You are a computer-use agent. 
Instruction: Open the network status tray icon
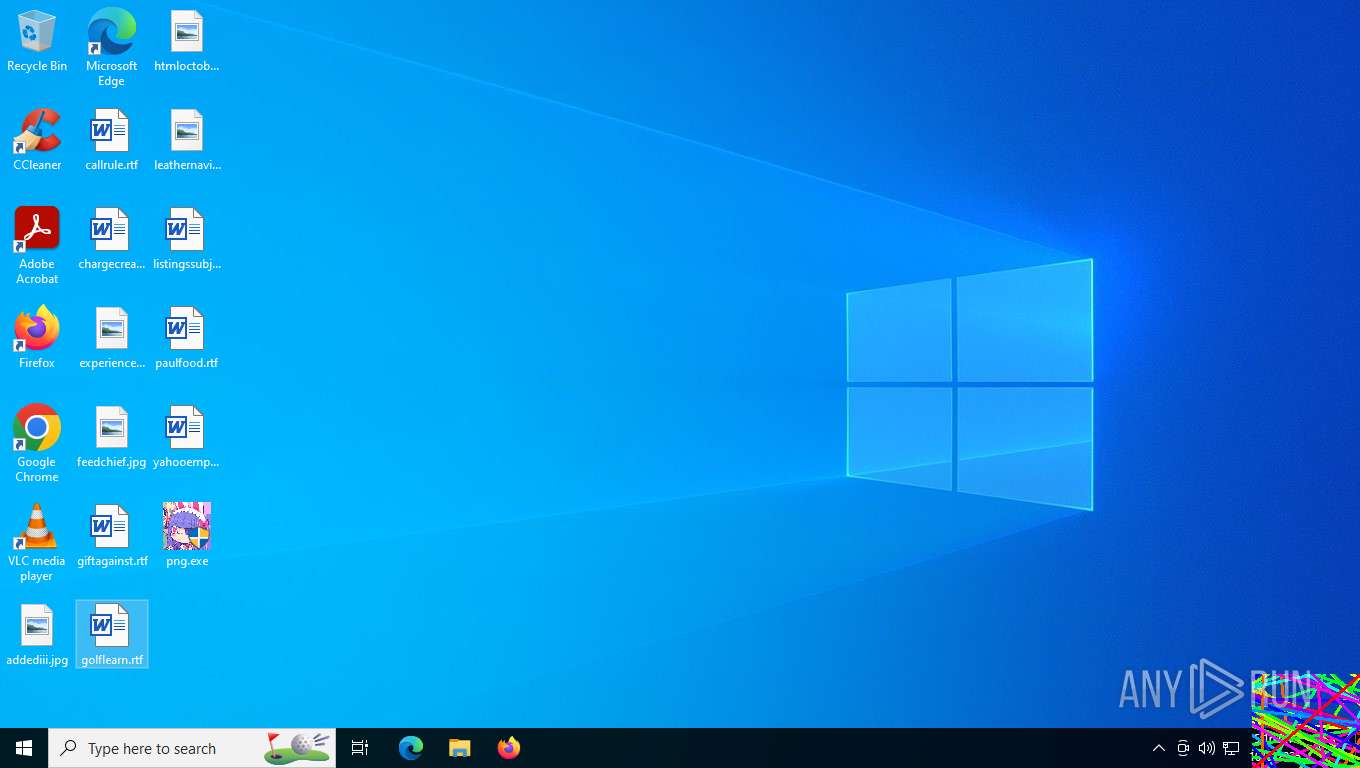coord(1231,748)
